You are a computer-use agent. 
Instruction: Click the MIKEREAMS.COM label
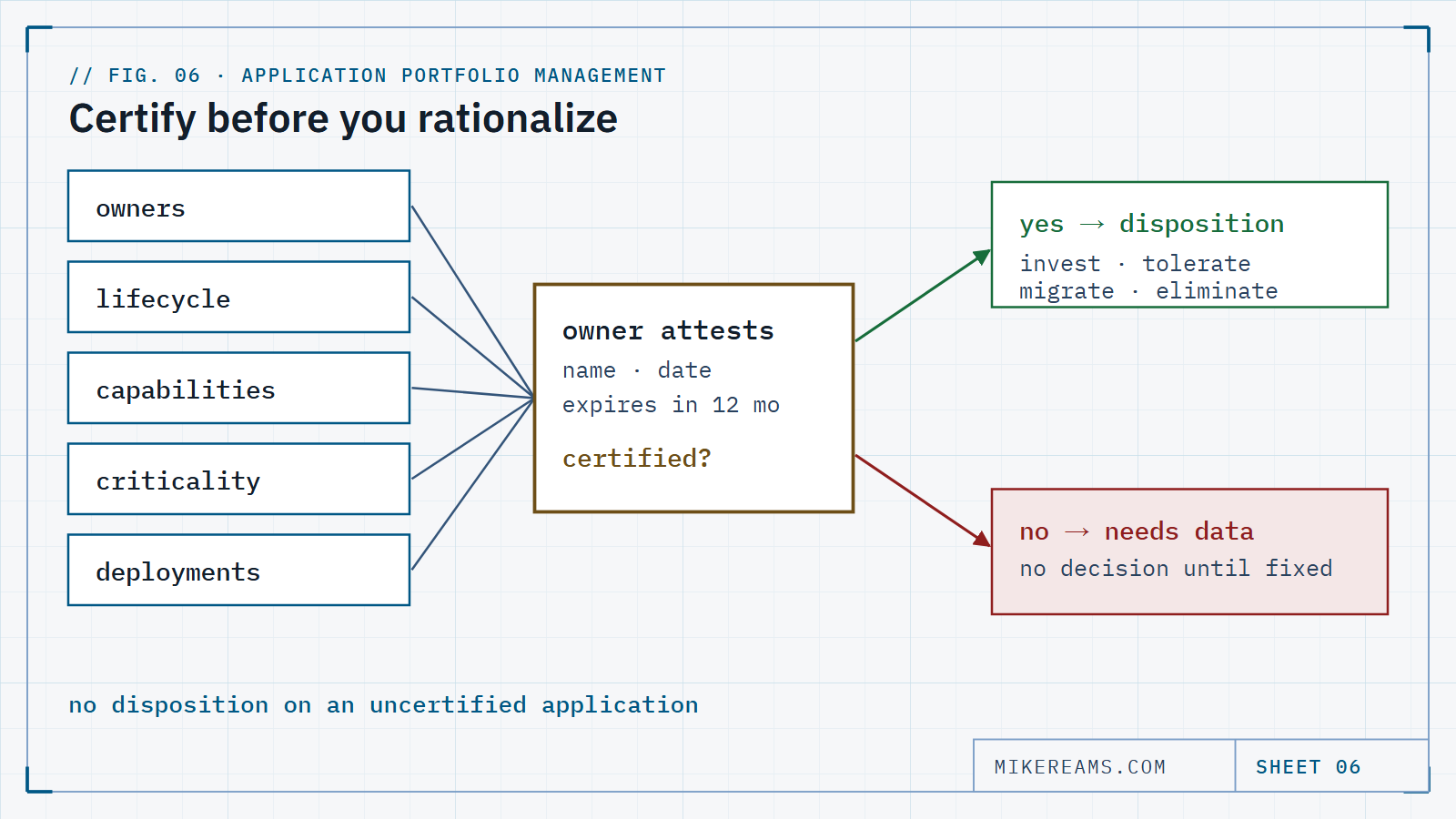click(x=1080, y=767)
